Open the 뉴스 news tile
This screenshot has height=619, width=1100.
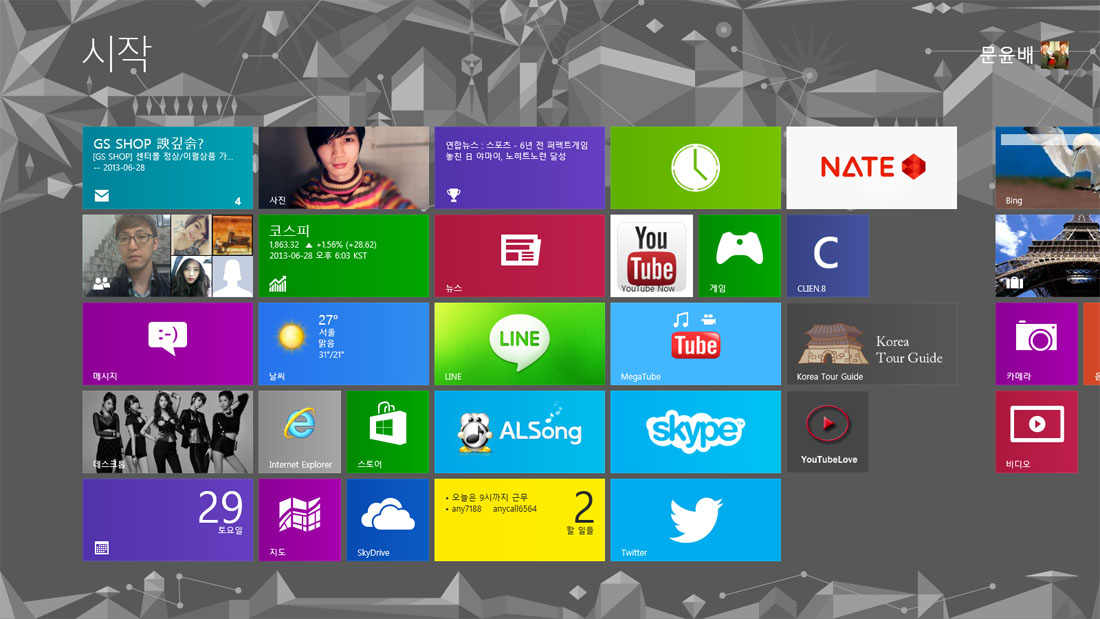coord(520,255)
